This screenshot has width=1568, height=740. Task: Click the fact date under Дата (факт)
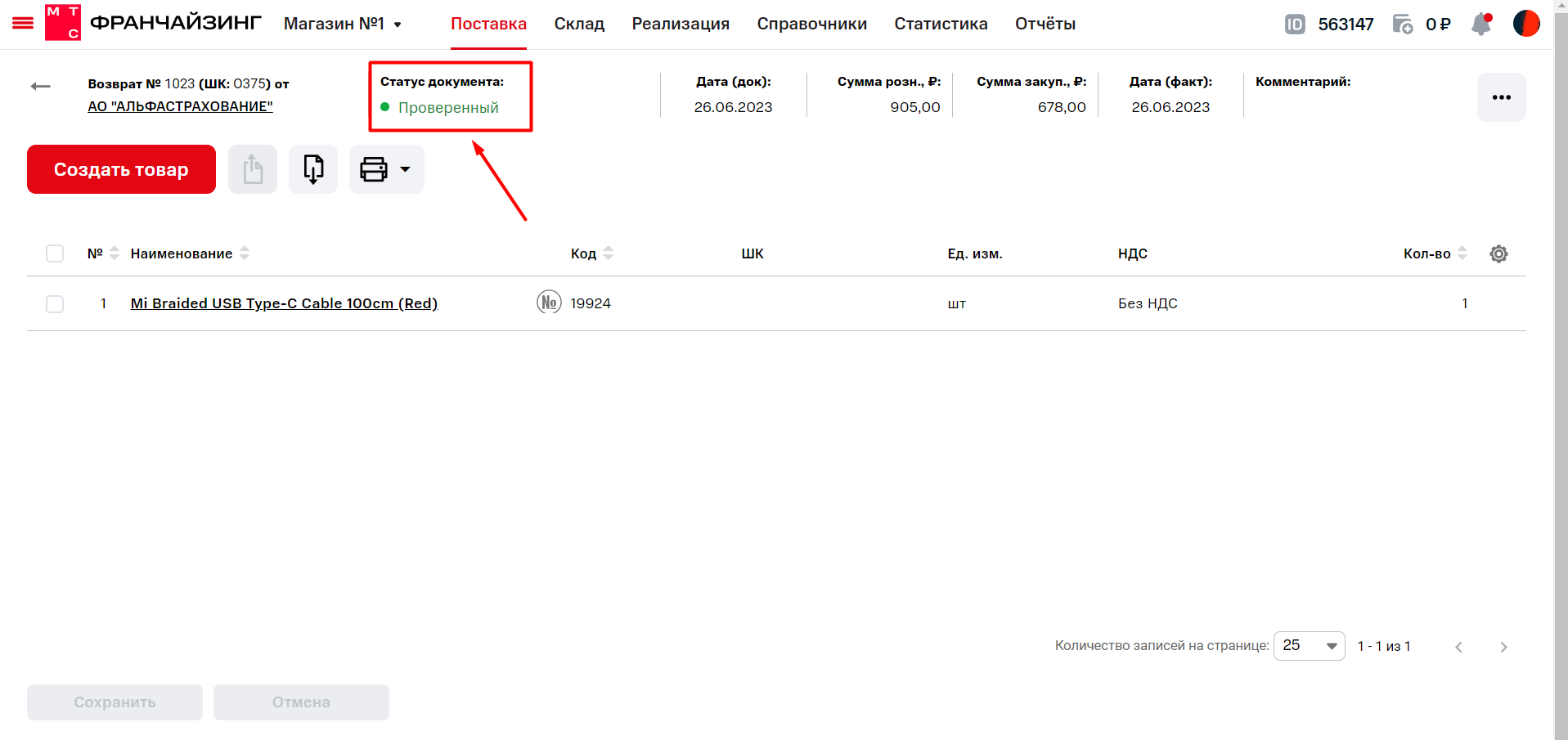click(1170, 107)
